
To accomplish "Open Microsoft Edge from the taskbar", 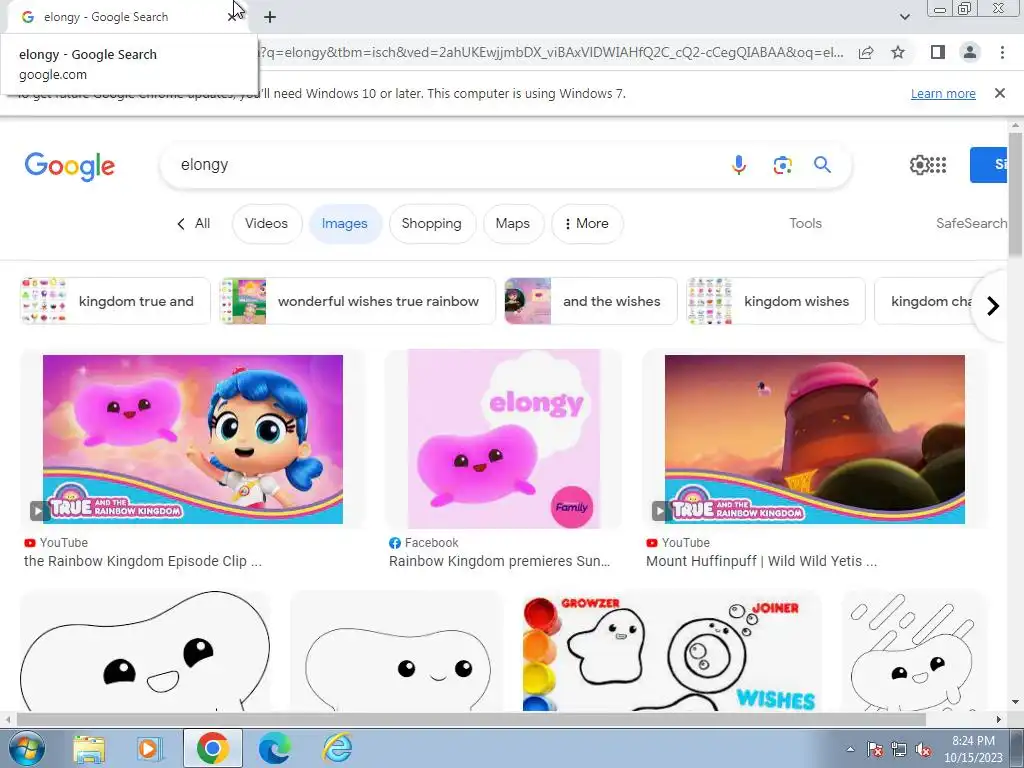I will pyautogui.click(x=274, y=748).
